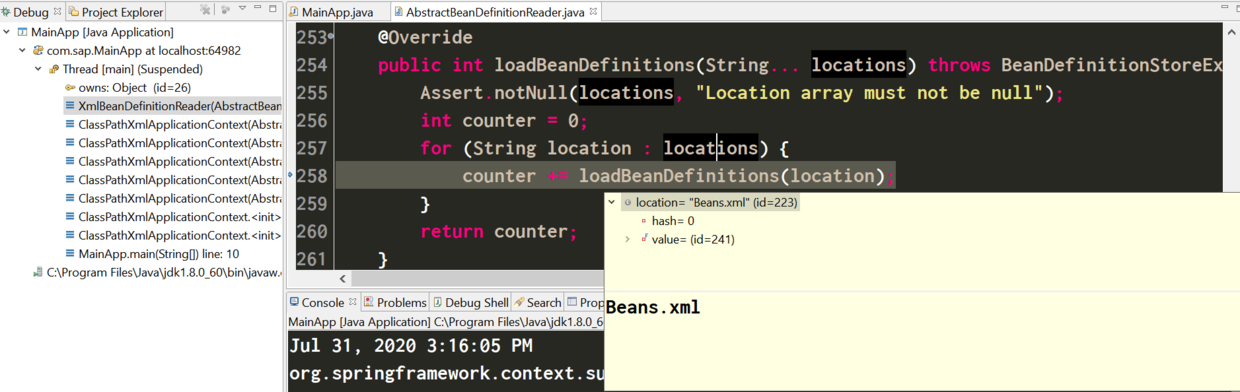Click editor horizontal scrollbar left arrow
This screenshot has height=392, width=1240.
(x=344, y=279)
